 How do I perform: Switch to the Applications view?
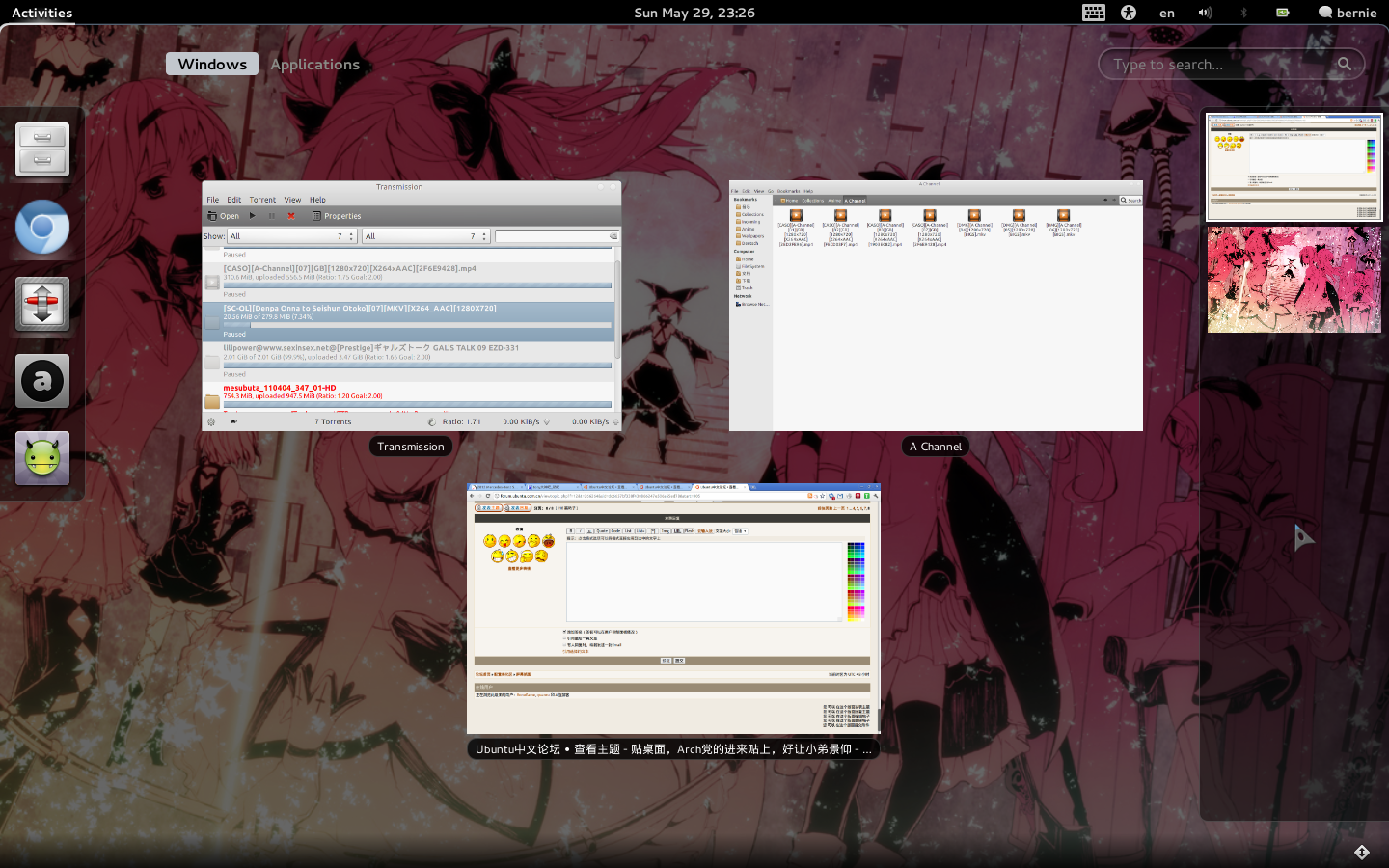point(314,64)
